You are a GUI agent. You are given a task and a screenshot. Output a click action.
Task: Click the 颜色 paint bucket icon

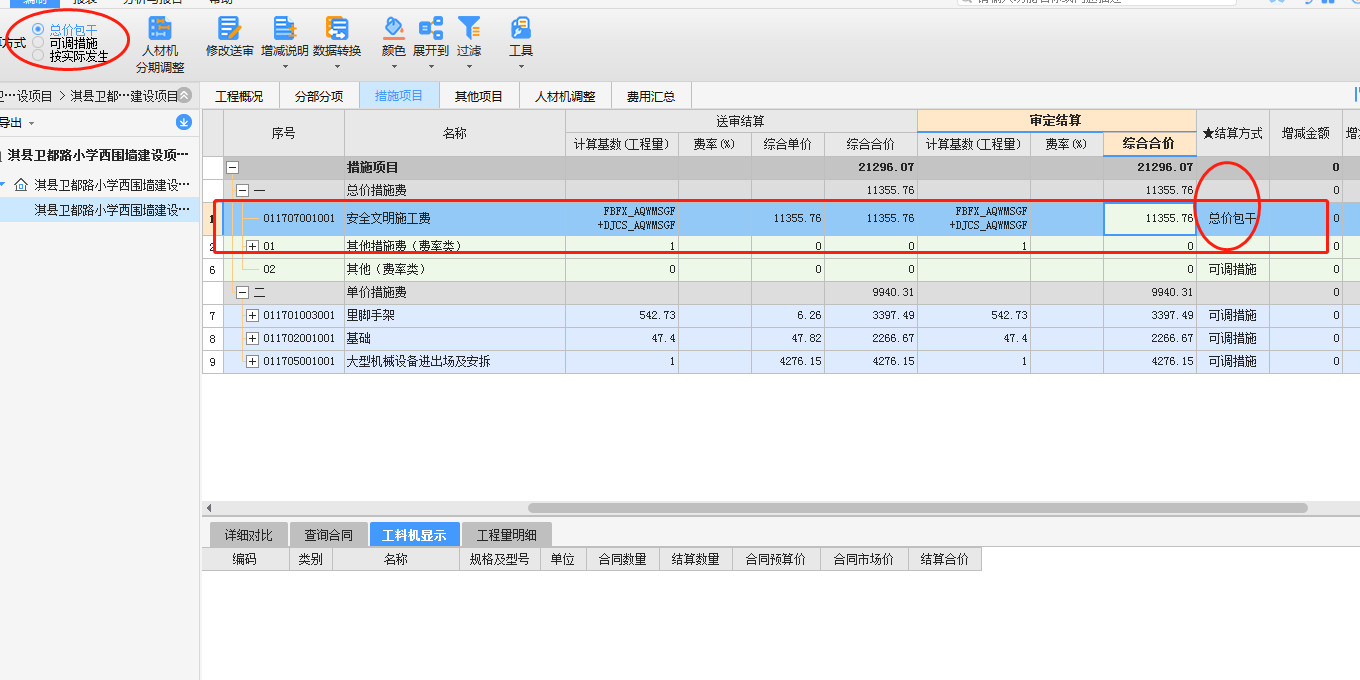(x=393, y=28)
